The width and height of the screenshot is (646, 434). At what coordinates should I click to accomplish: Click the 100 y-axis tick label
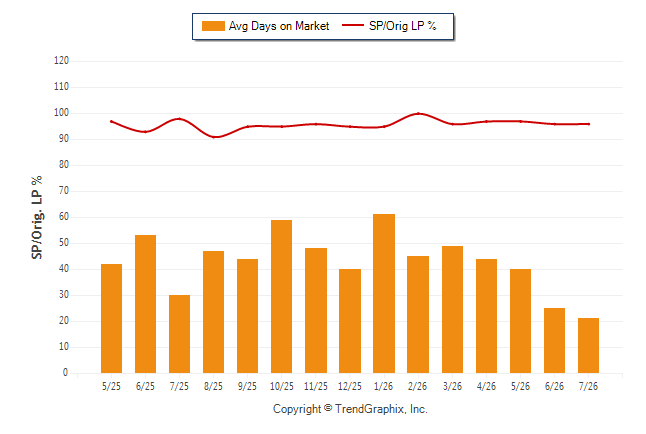pyautogui.click(x=61, y=113)
